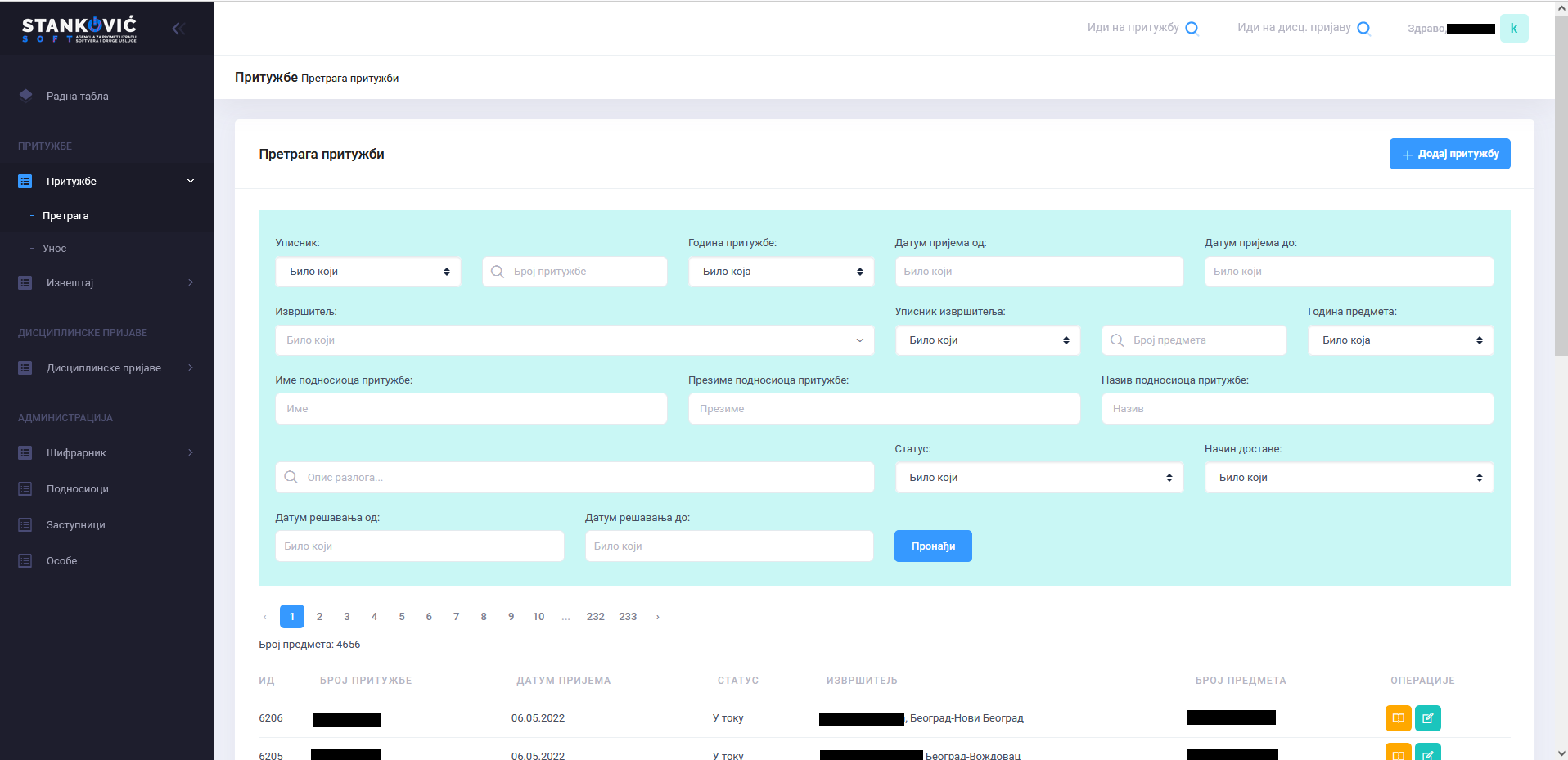Image resolution: width=1568 pixels, height=760 pixels.
Task: Click the Пронађи search button
Action: point(933,546)
